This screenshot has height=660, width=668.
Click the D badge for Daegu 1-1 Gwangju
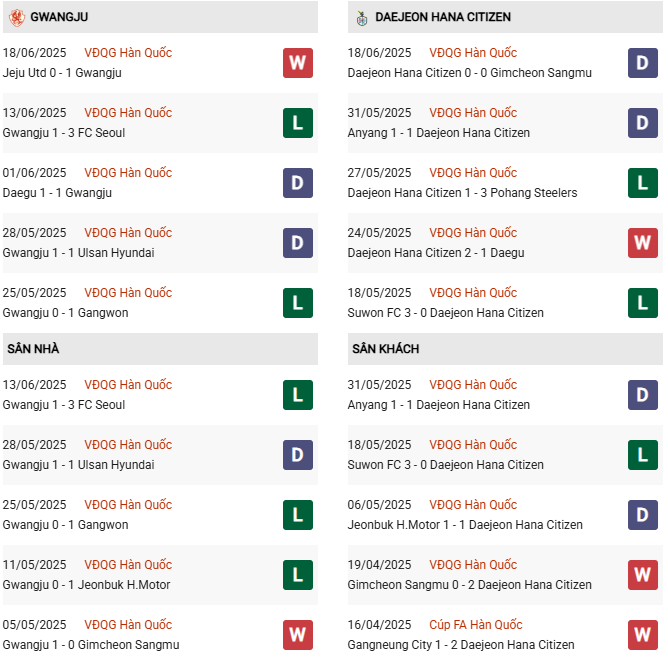[x=298, y=183]
